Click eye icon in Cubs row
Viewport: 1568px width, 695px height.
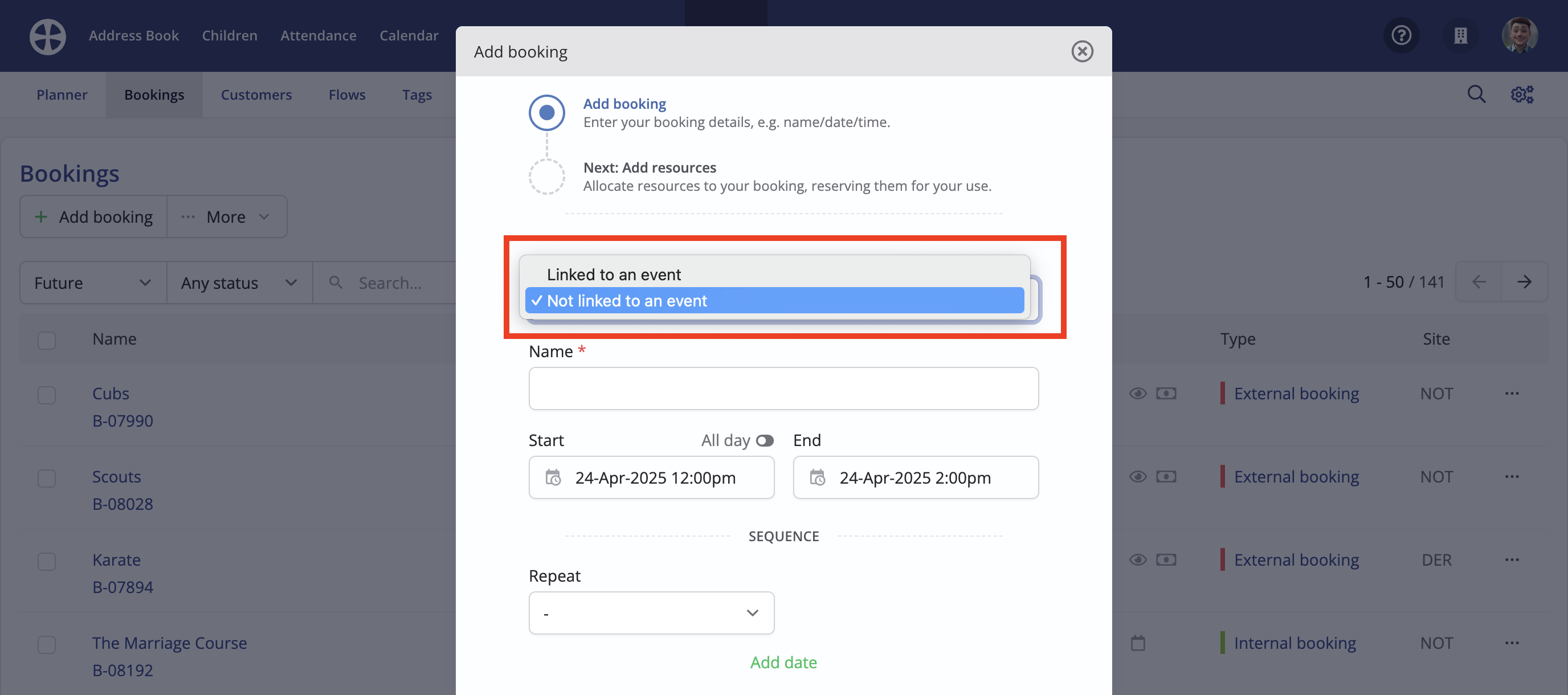(x=1138, y=394)
